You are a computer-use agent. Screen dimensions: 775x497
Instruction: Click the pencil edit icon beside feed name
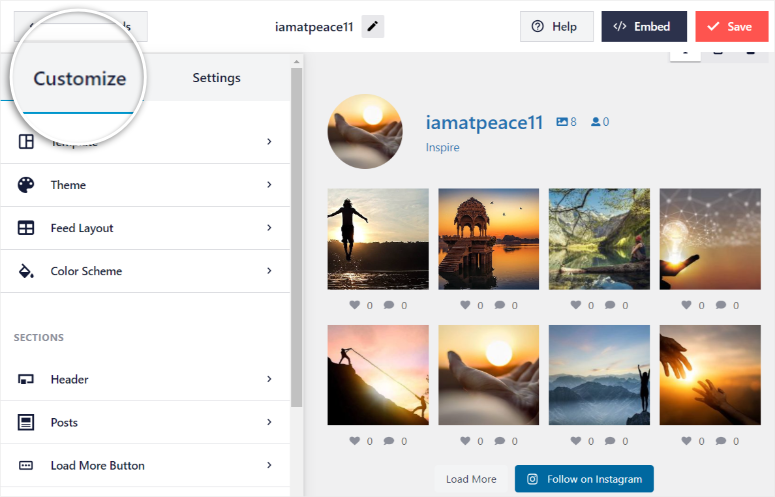[x=372, y=27]
